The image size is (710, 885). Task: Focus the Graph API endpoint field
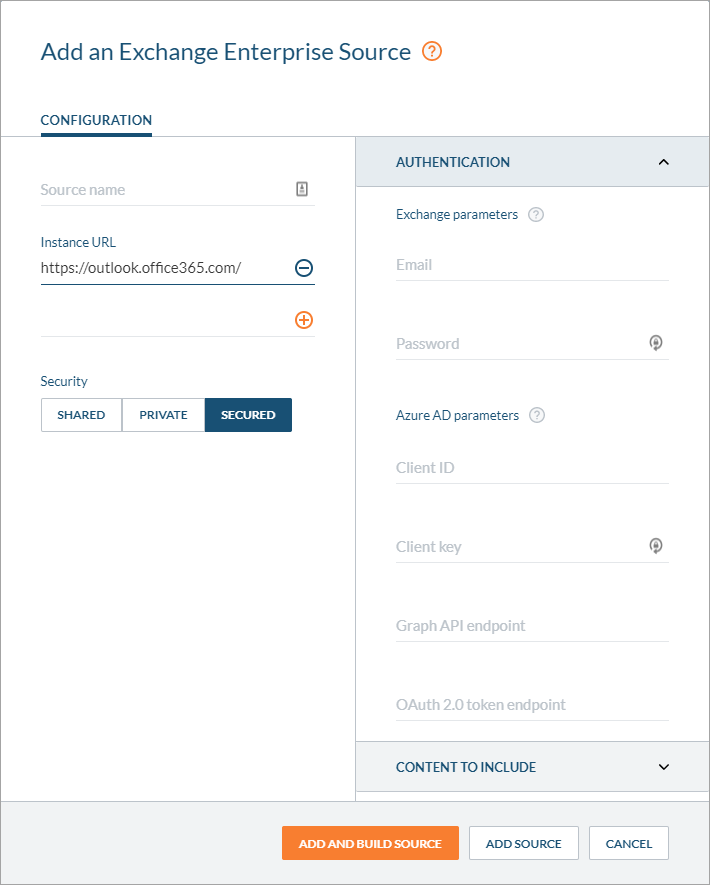point(532,625)
